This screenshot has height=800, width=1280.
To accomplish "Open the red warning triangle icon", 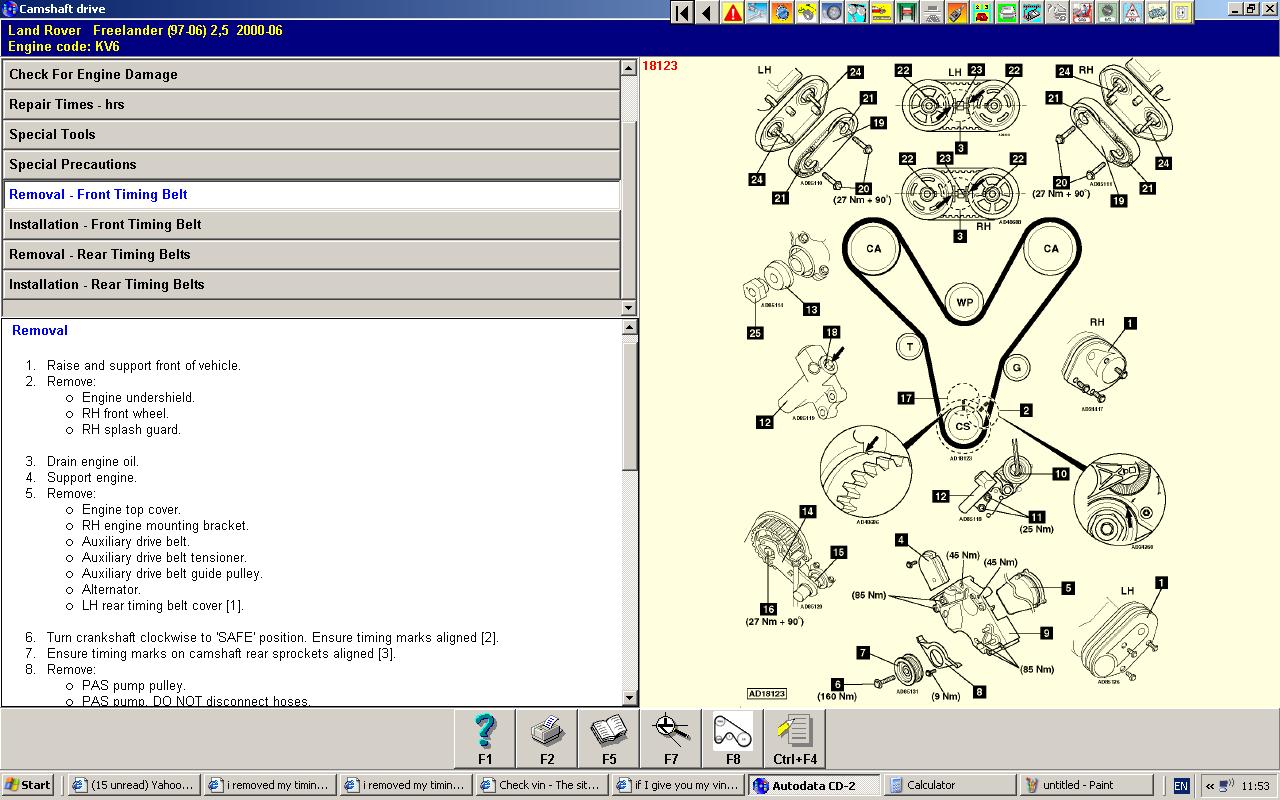I will 733,13.
